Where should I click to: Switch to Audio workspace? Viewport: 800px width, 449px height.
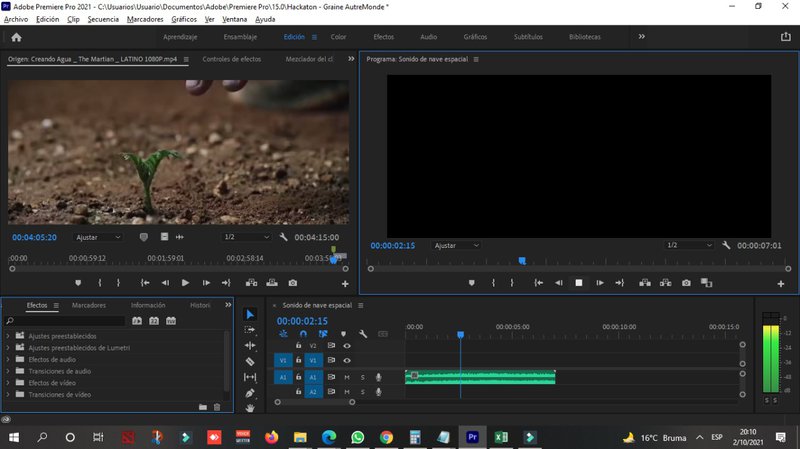(429, 37)
